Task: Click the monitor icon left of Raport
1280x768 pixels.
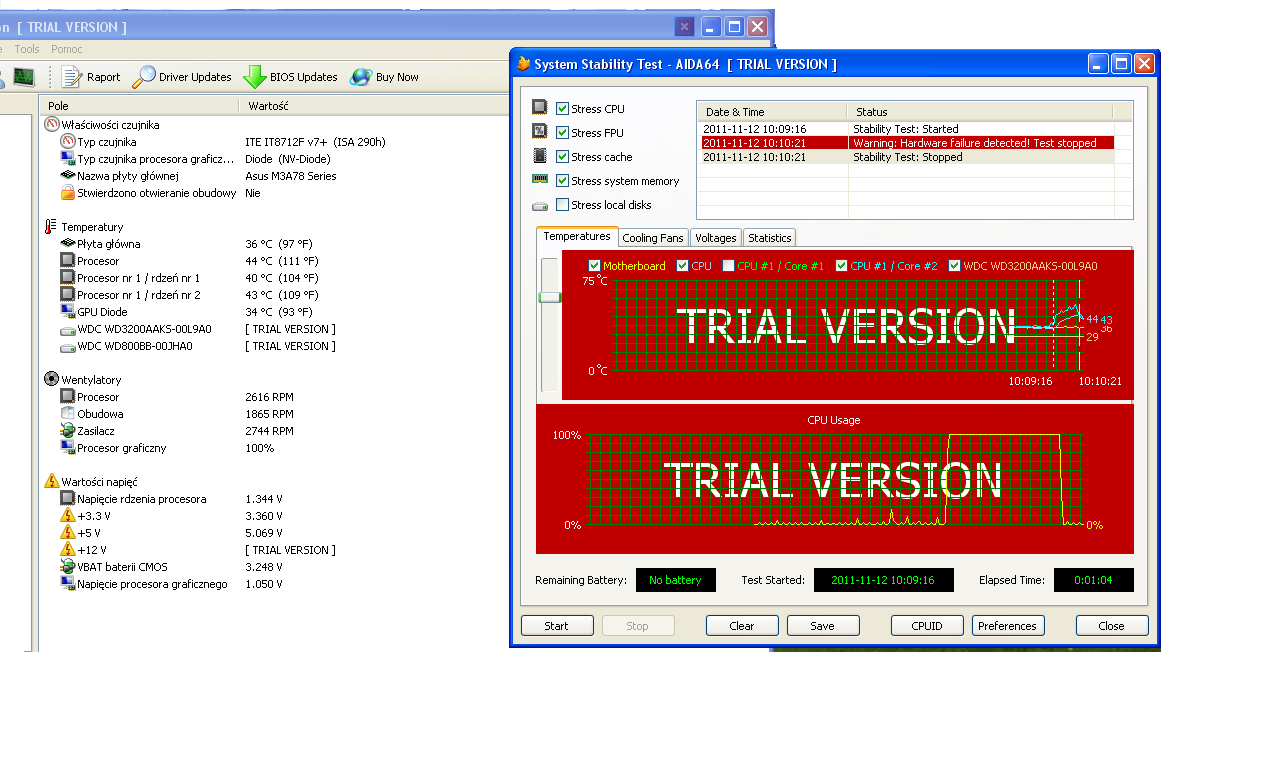Action: 24,77
